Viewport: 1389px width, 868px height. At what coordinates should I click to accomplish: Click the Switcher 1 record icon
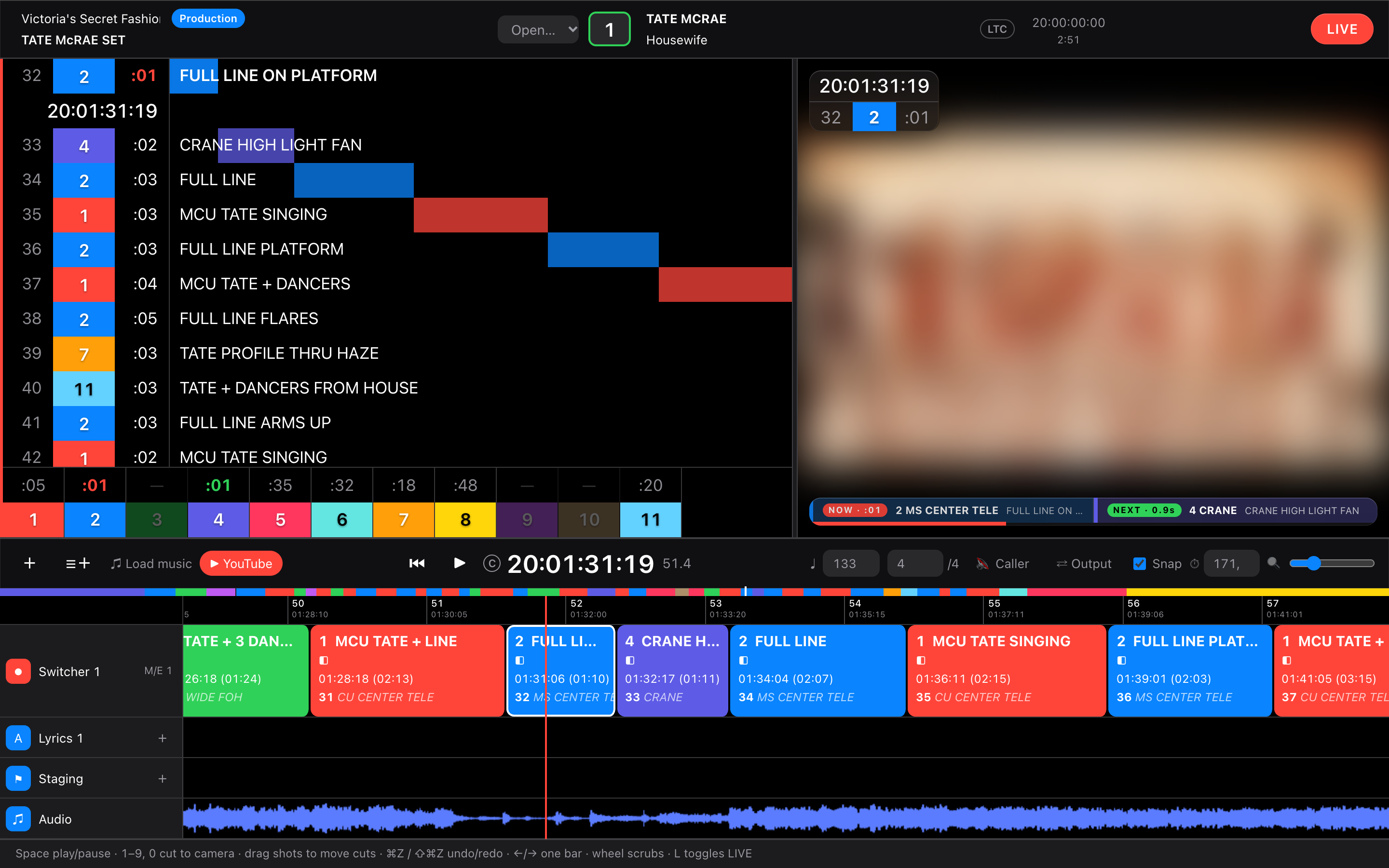[18, 671]
